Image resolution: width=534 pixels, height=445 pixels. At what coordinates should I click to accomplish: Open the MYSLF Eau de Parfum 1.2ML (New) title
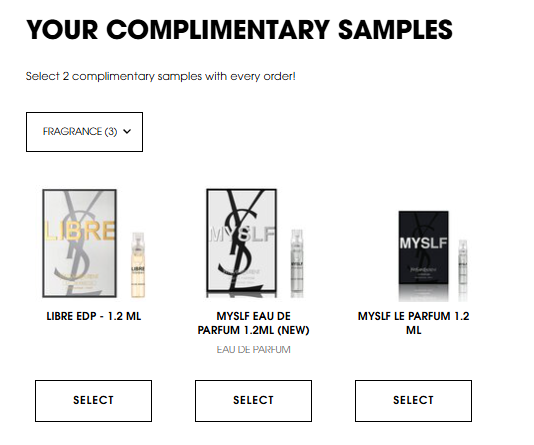253,323
